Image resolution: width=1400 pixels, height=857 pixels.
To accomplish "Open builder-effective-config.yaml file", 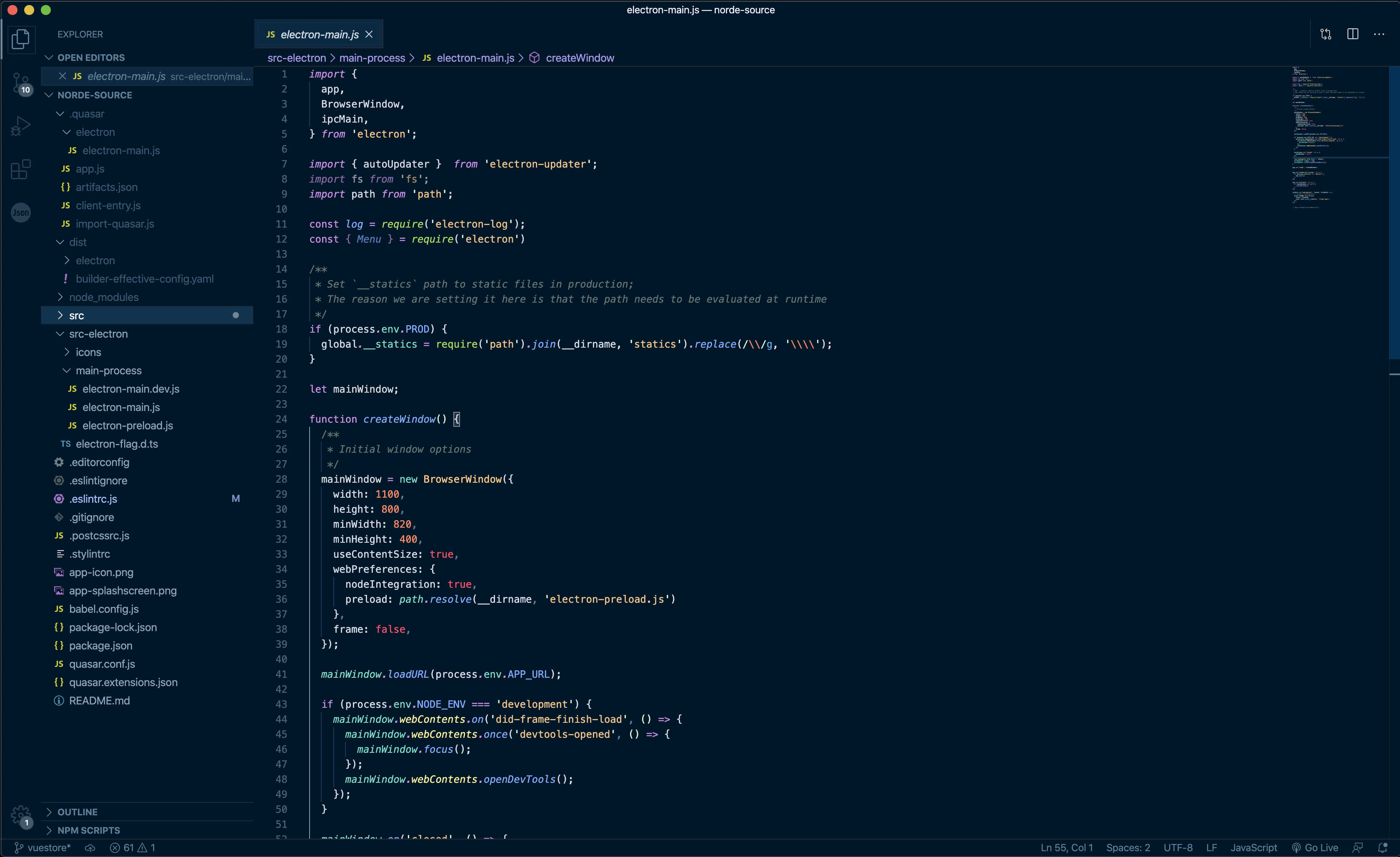I will tap(147, 278).
